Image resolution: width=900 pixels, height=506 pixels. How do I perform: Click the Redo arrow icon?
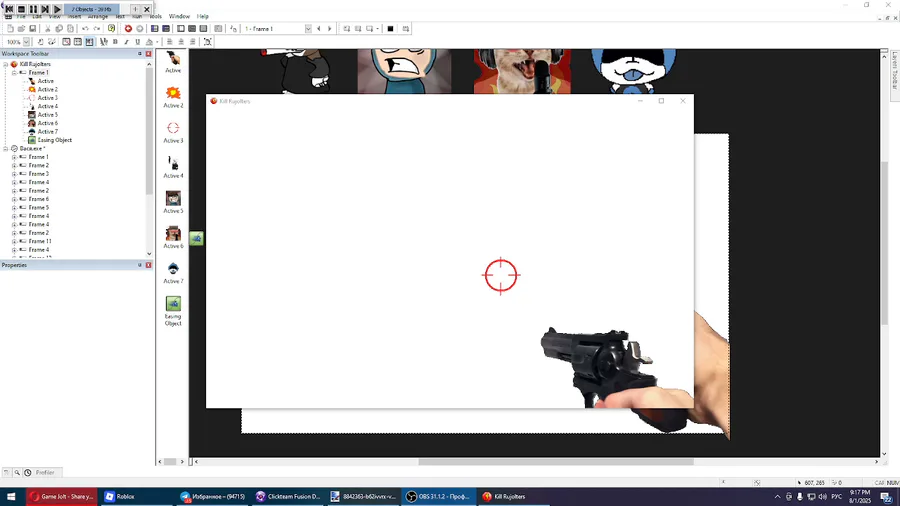click(x=96, y=29)
